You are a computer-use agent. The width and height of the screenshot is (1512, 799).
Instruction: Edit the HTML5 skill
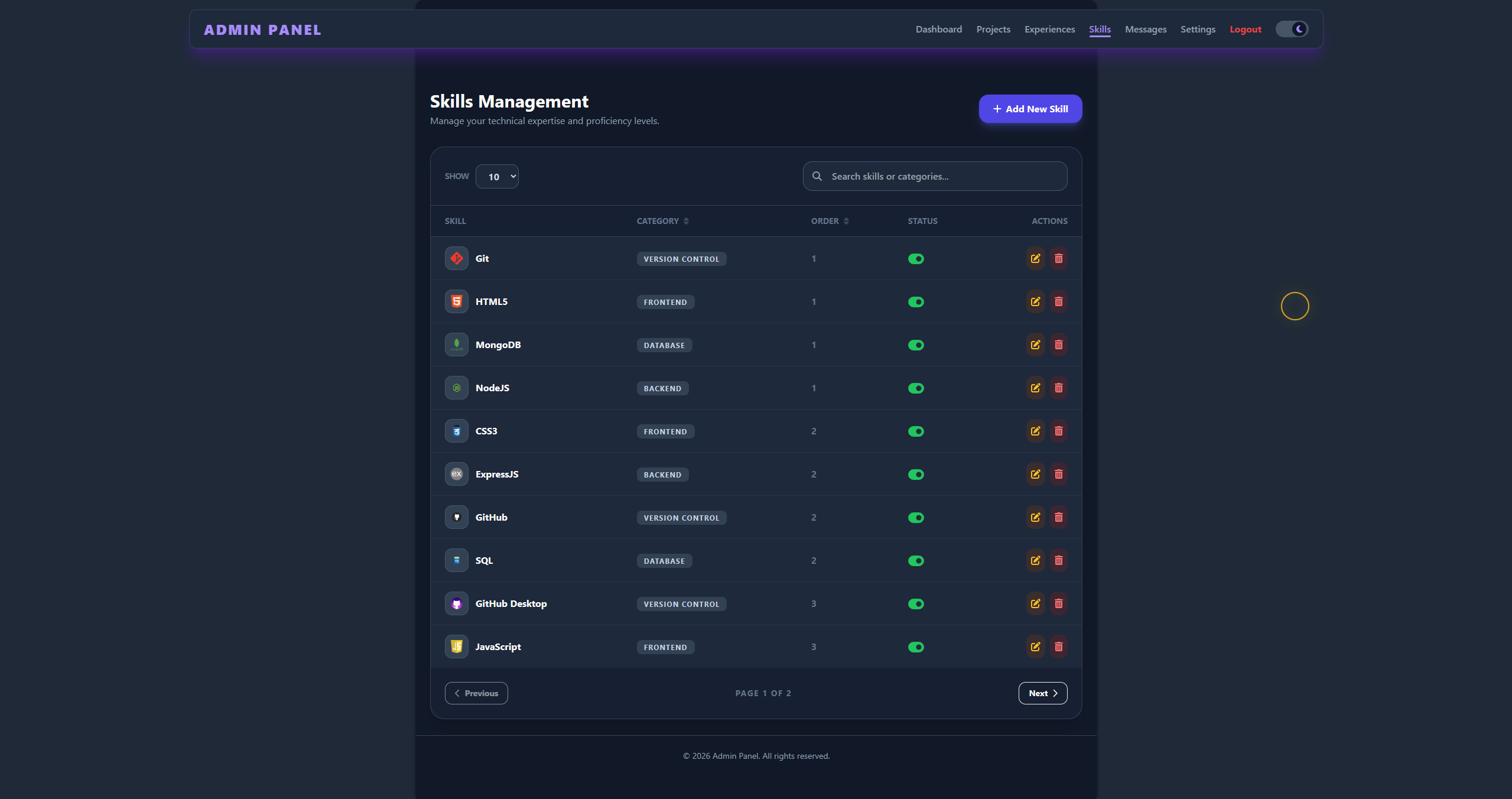click(1035, 301)
